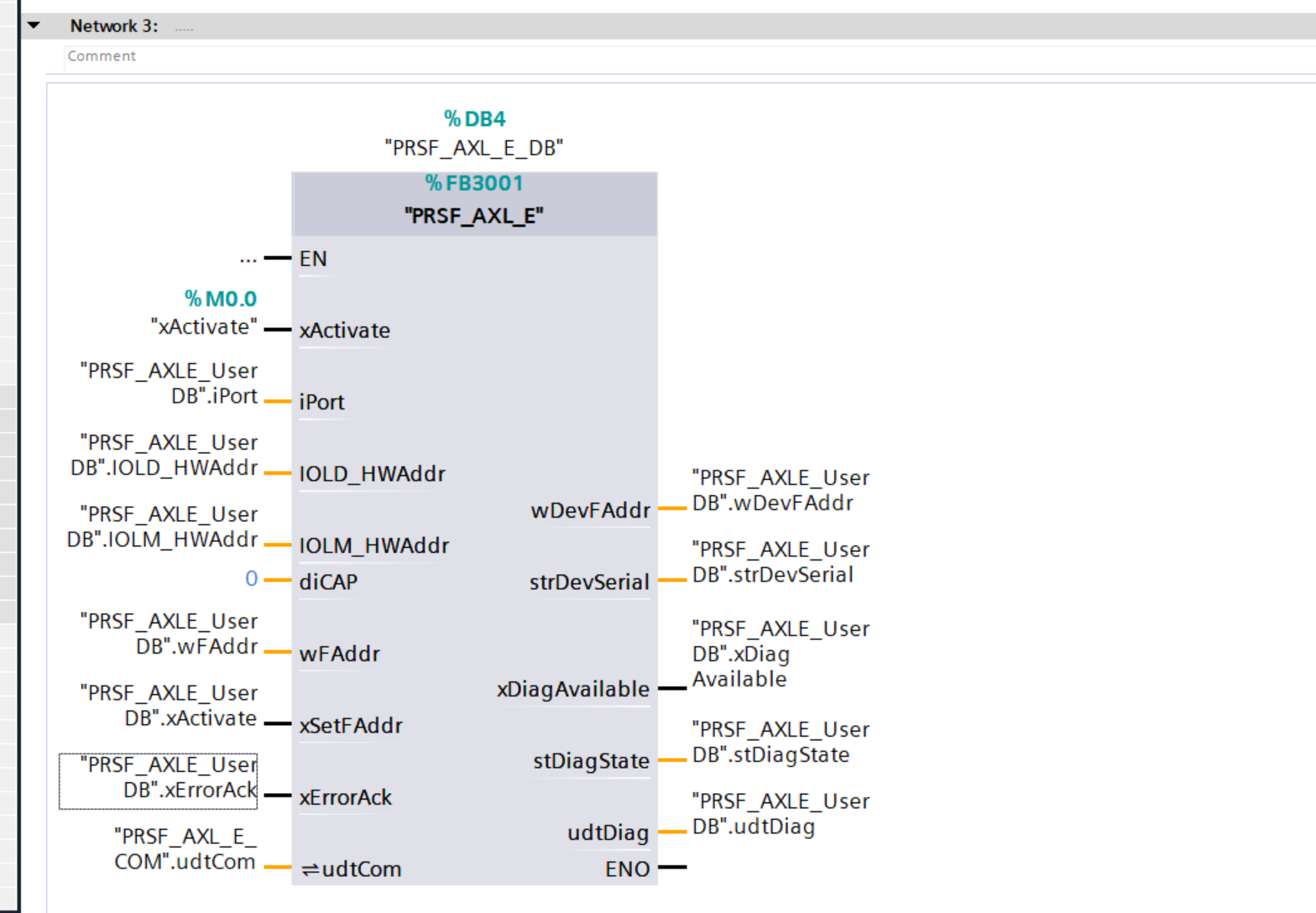Click the ENO output pin
Screen dimensions: 1316x913
coord(628,869)
